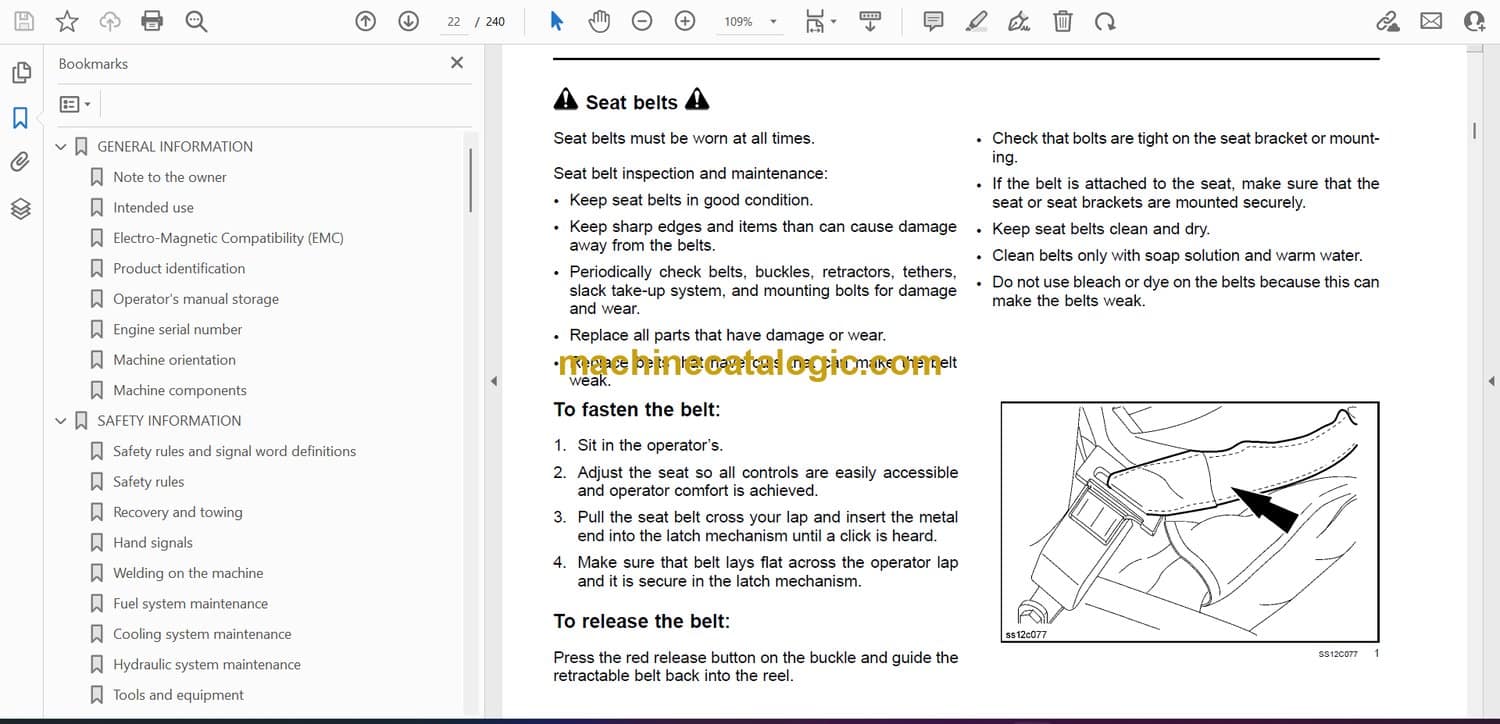This screenshot has width=1500, height=724.
Task: Go to the next page
Action: click(x=408, y=21)
